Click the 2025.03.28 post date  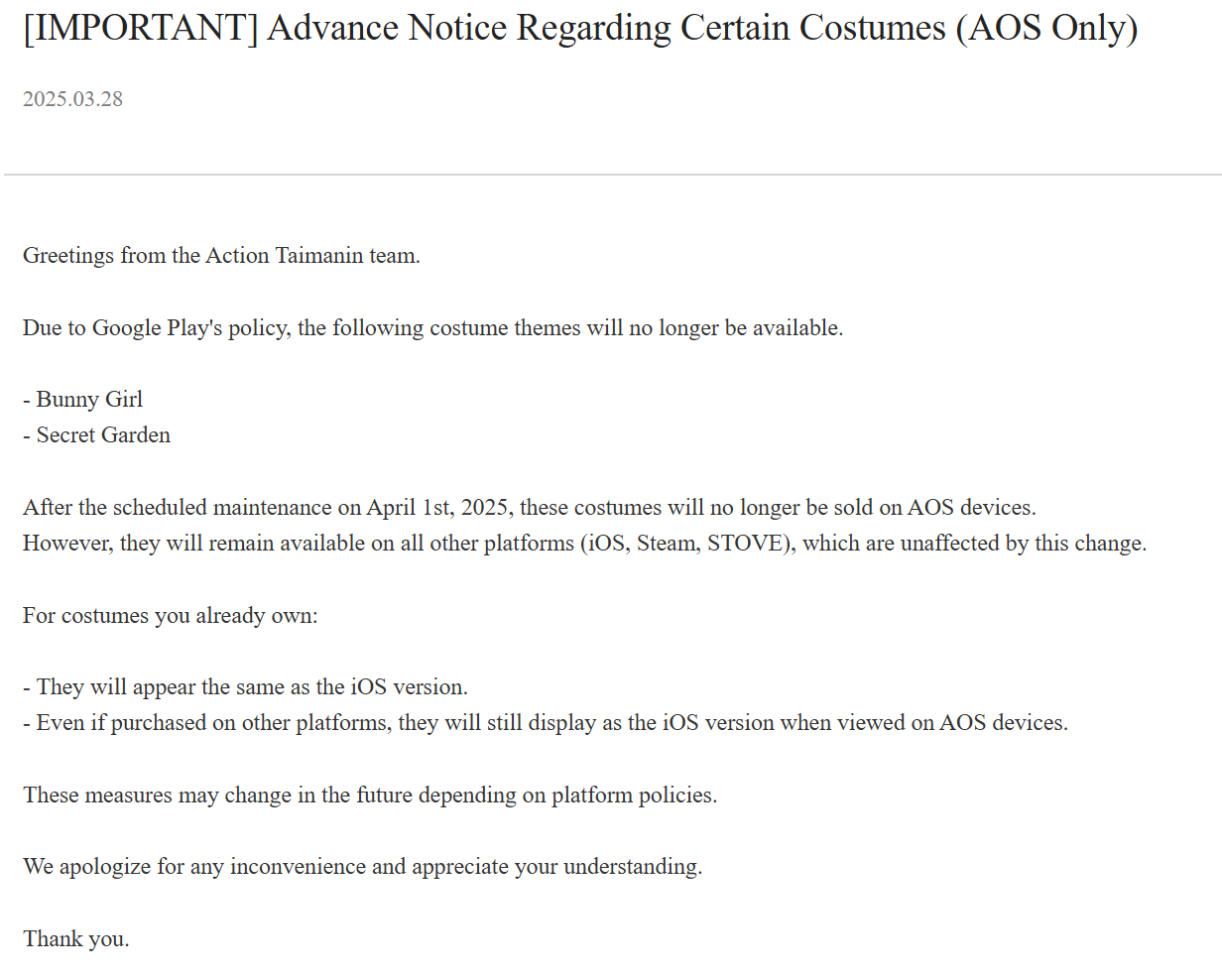click(x=72, y=99)
